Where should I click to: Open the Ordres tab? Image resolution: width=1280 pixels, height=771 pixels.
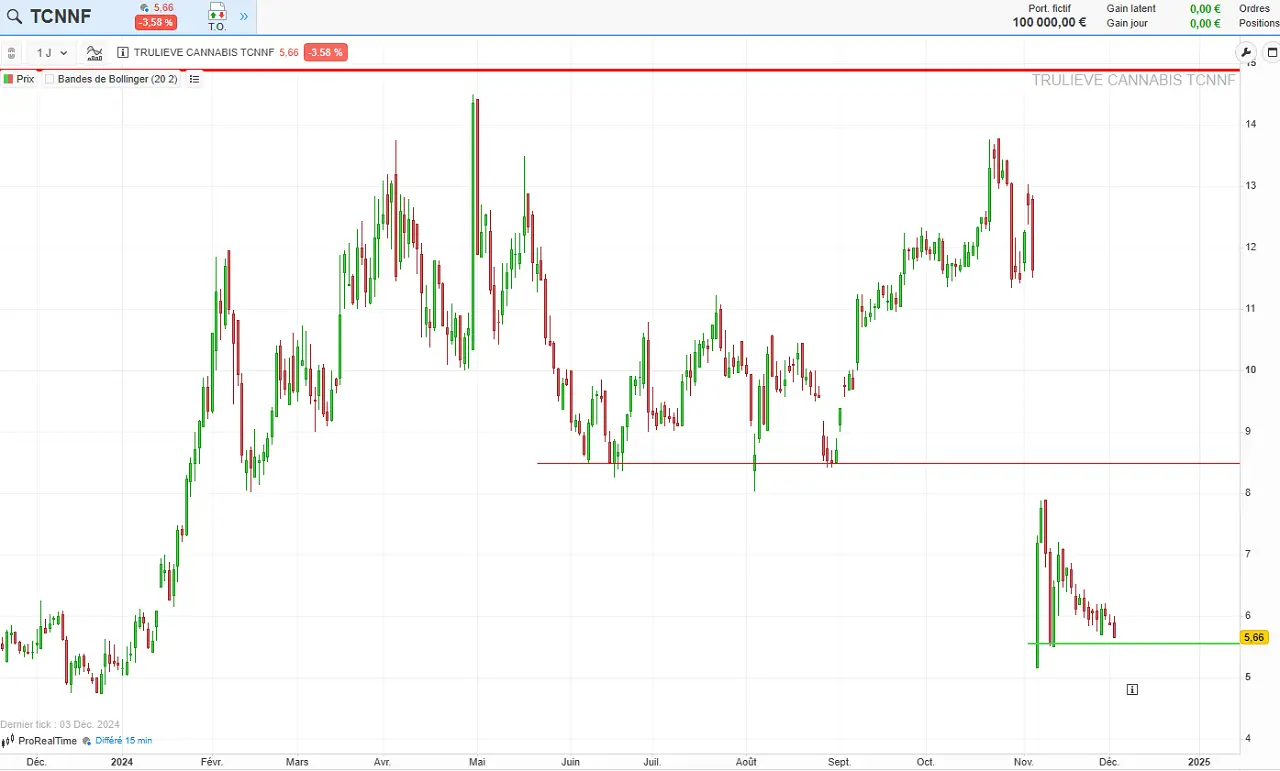coord(1254,9)
